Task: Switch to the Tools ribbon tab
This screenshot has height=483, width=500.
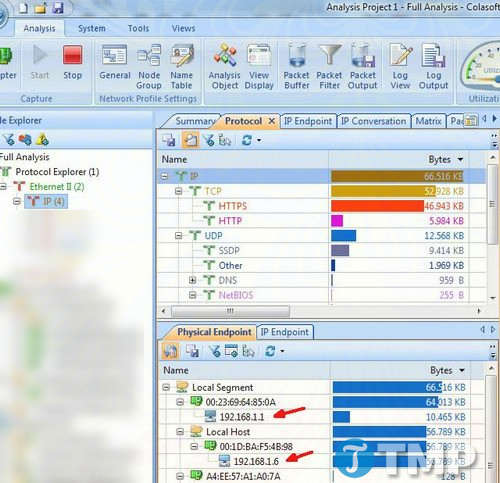Action: tap(138, 28)
